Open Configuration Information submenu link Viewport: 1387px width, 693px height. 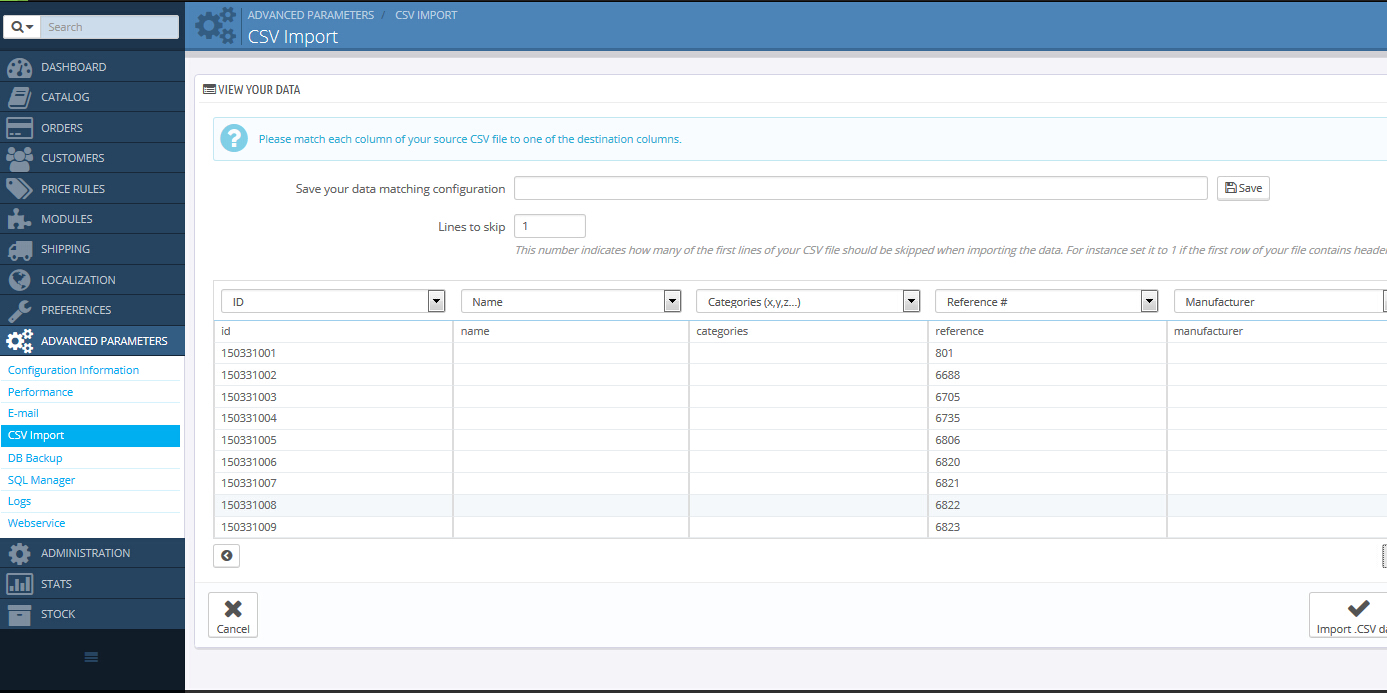73,370
